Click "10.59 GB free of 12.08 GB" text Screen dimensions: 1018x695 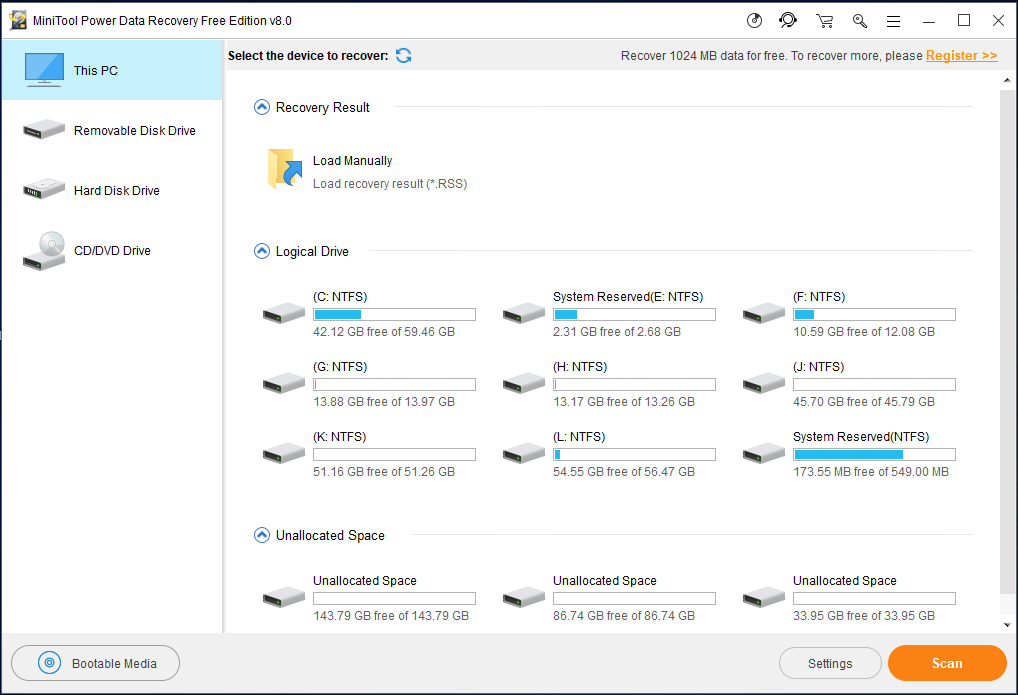click(863, 332)
